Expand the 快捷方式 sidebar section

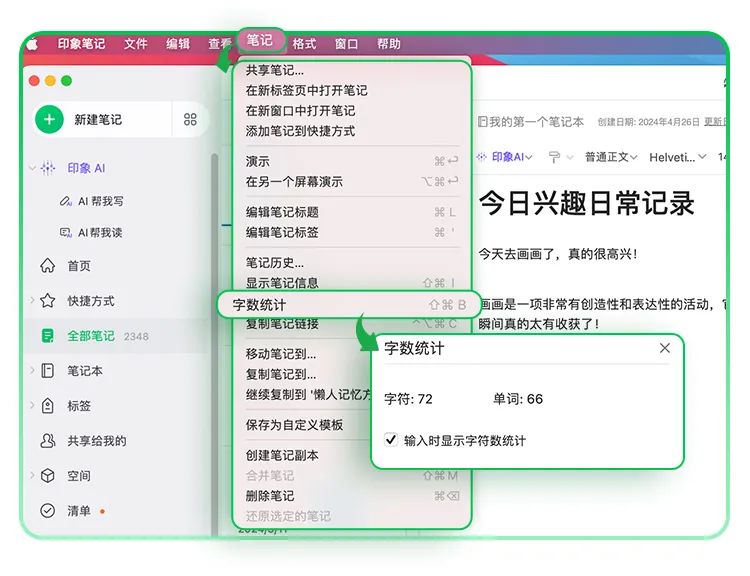[33, 300]
